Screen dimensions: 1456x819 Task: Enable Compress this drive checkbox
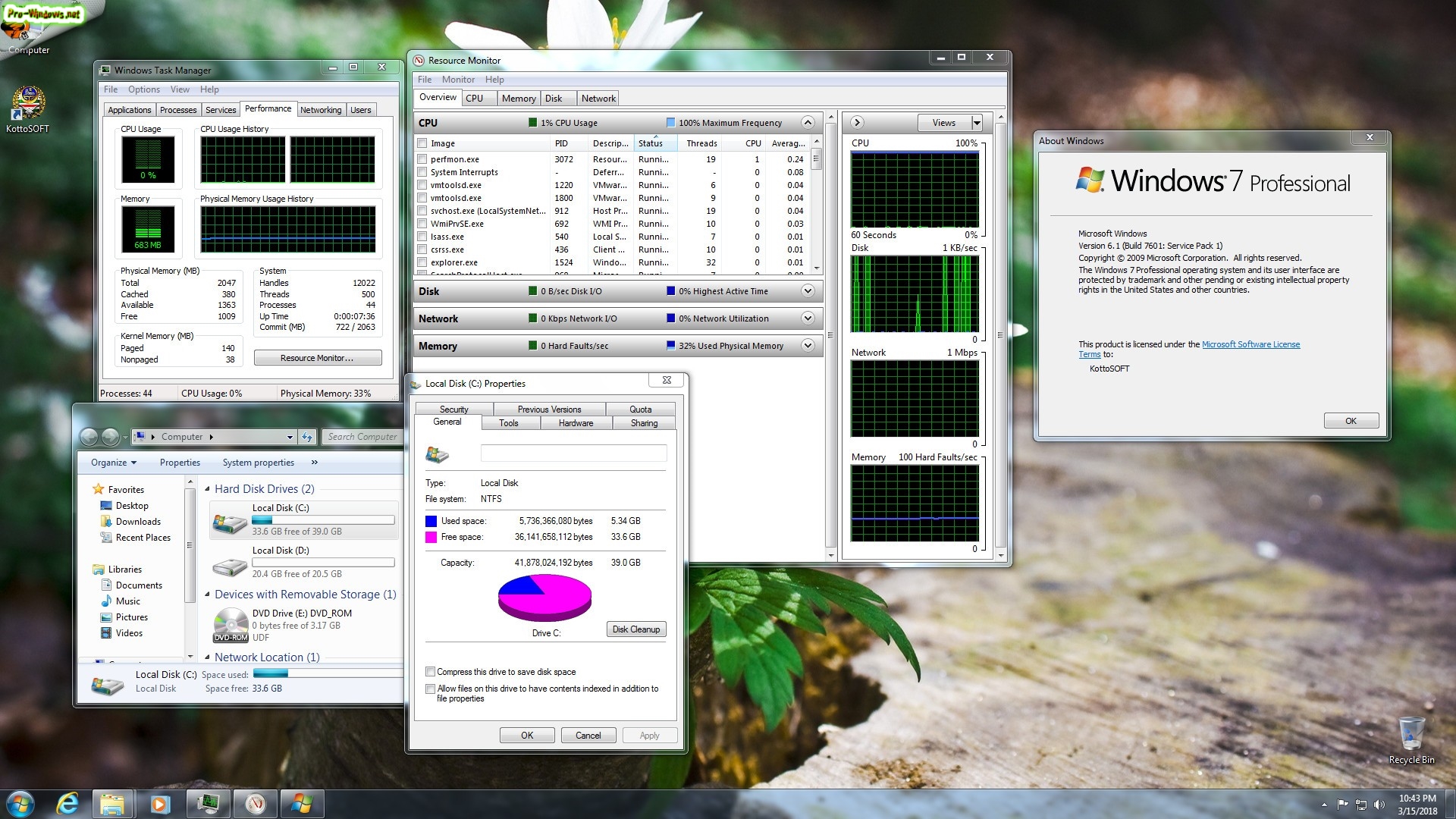point(431,672)
